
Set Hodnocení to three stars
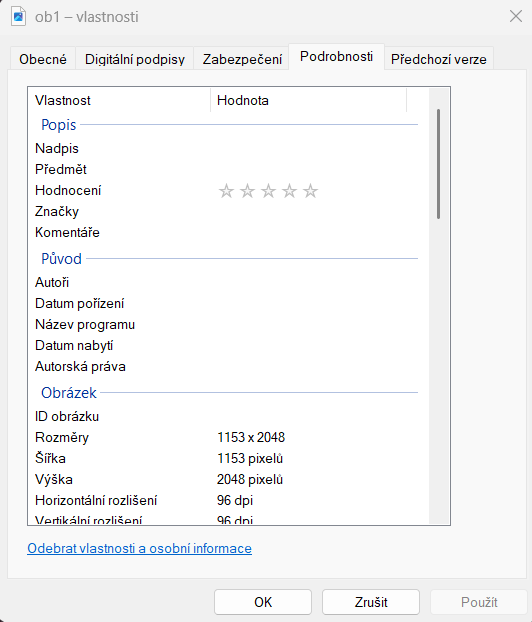click(268, 191)
